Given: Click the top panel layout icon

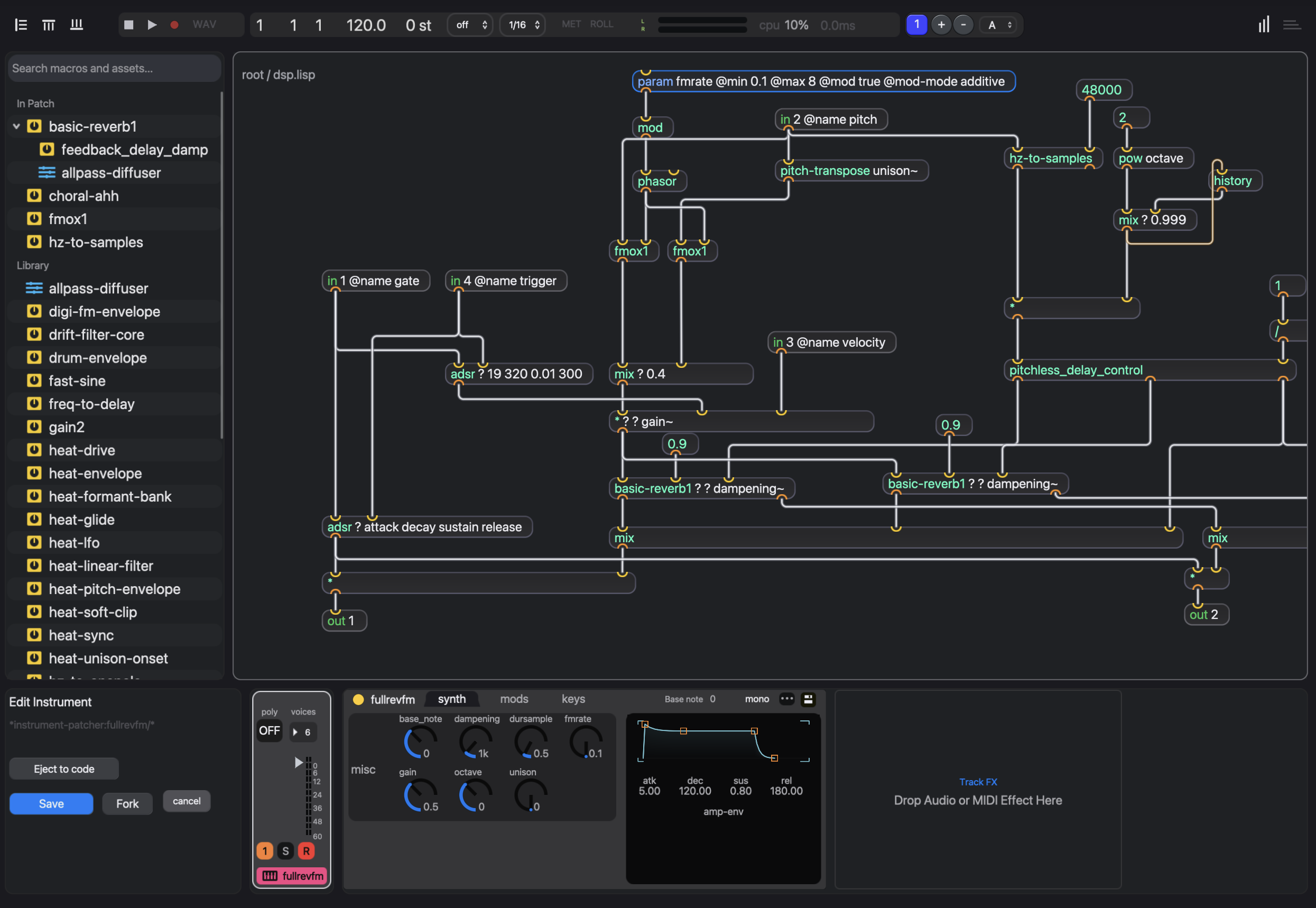Looking at the screenshot, I should pyautogui.click(x=49, y=24).
